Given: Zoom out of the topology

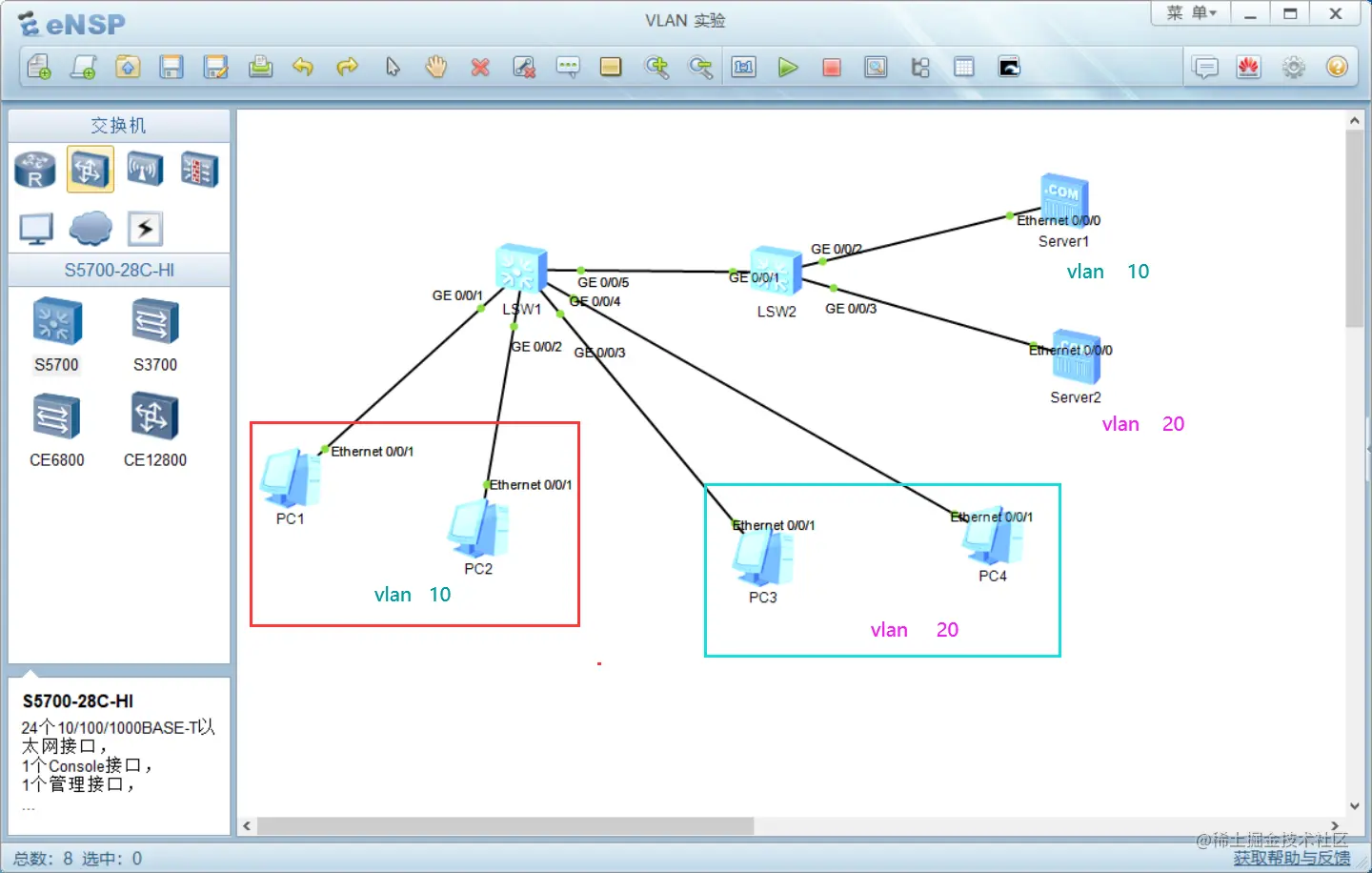Looking at the screenshot, I should (x=700, y=67).
